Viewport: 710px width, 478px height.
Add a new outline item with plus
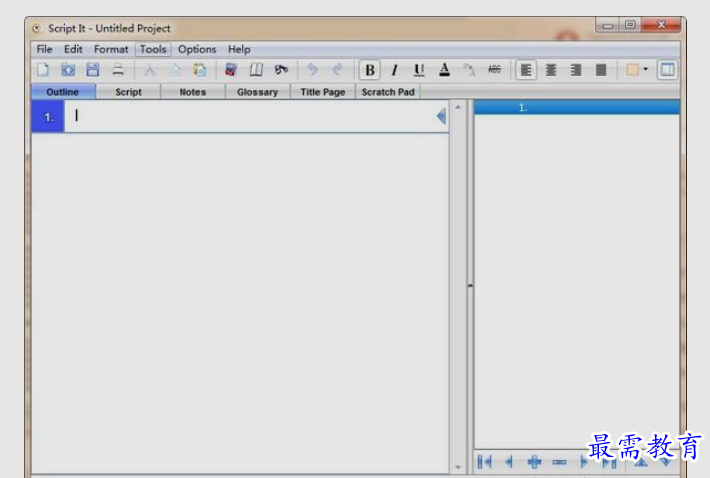[x=534, y=462]
